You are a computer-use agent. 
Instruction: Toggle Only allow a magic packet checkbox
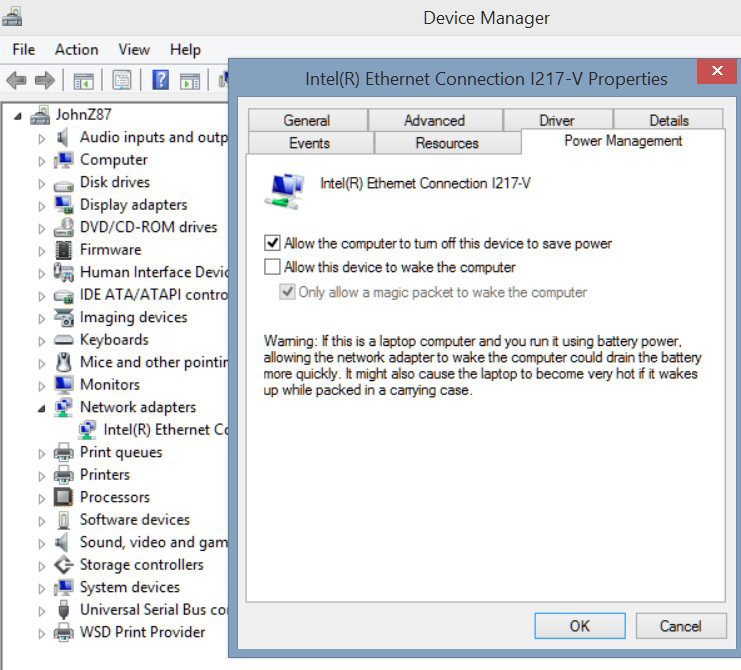pyautogui.click(x=287, y=292)
